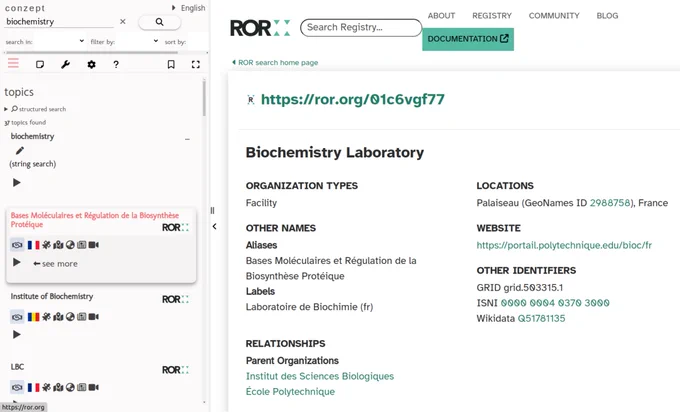
Task: Collapse sidebar with left chevron arrow
Action: (214, 226)
